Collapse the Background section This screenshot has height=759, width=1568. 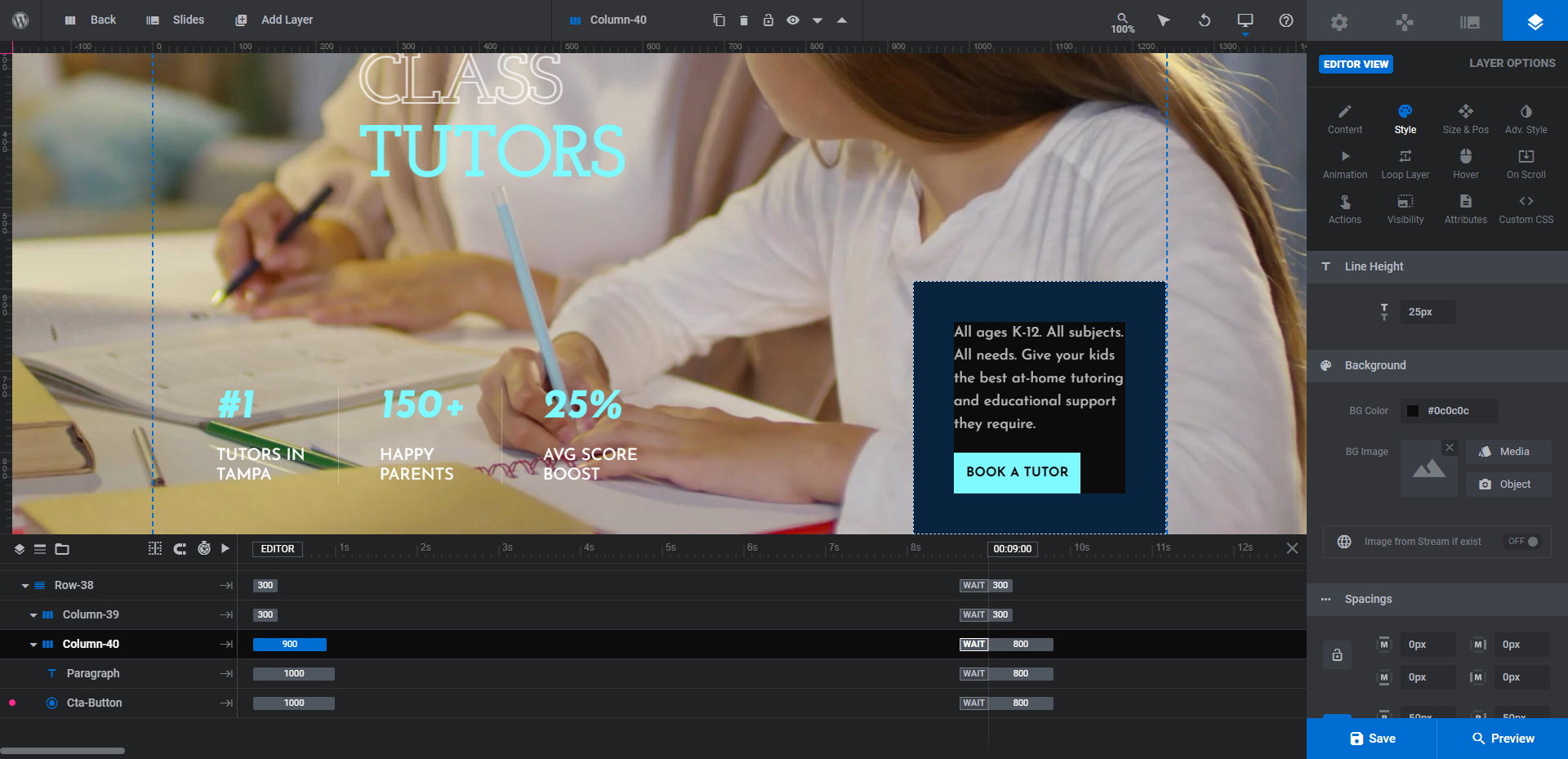click(1437, 365)
